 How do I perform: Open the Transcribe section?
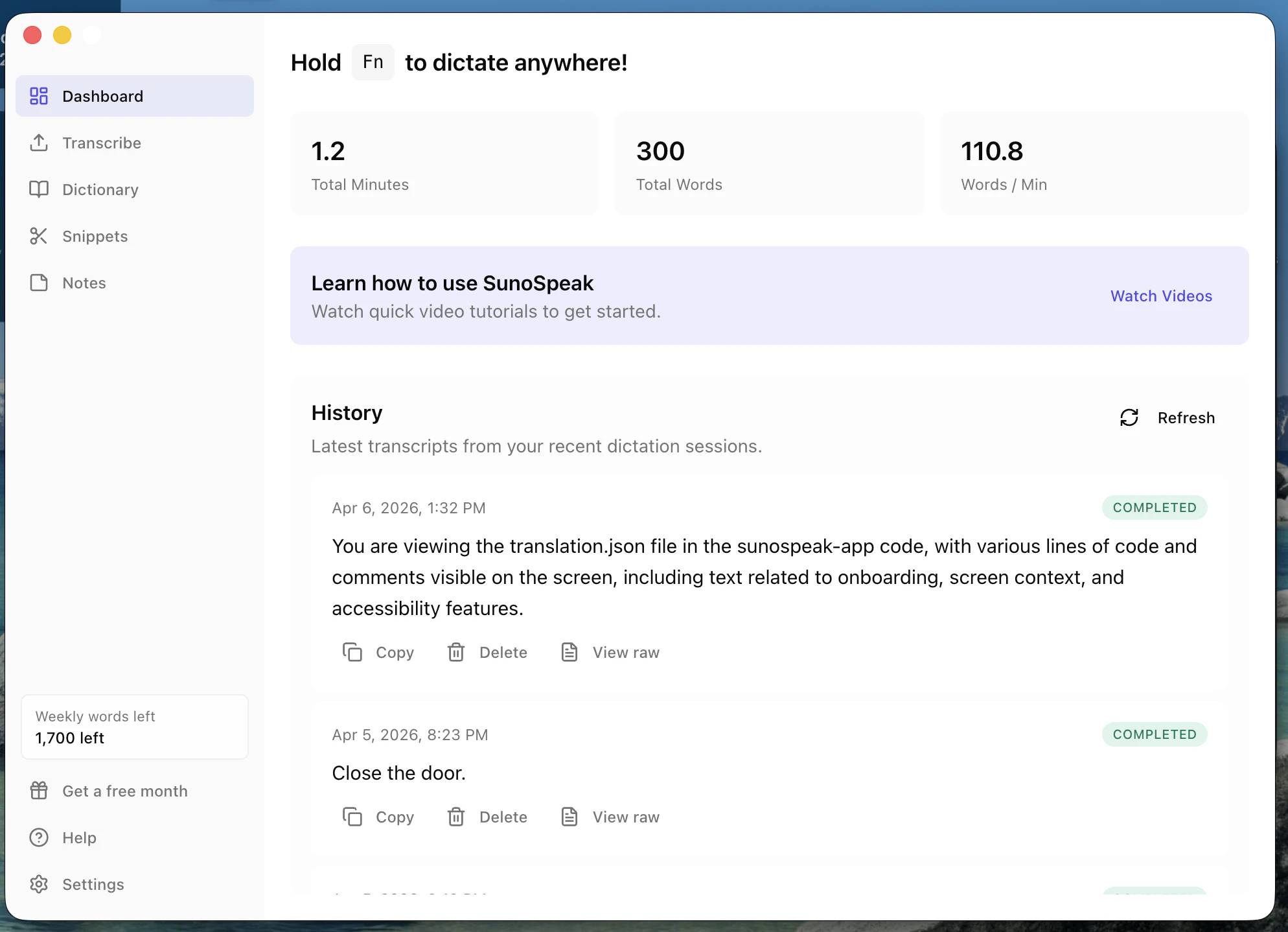pos(101,143)
